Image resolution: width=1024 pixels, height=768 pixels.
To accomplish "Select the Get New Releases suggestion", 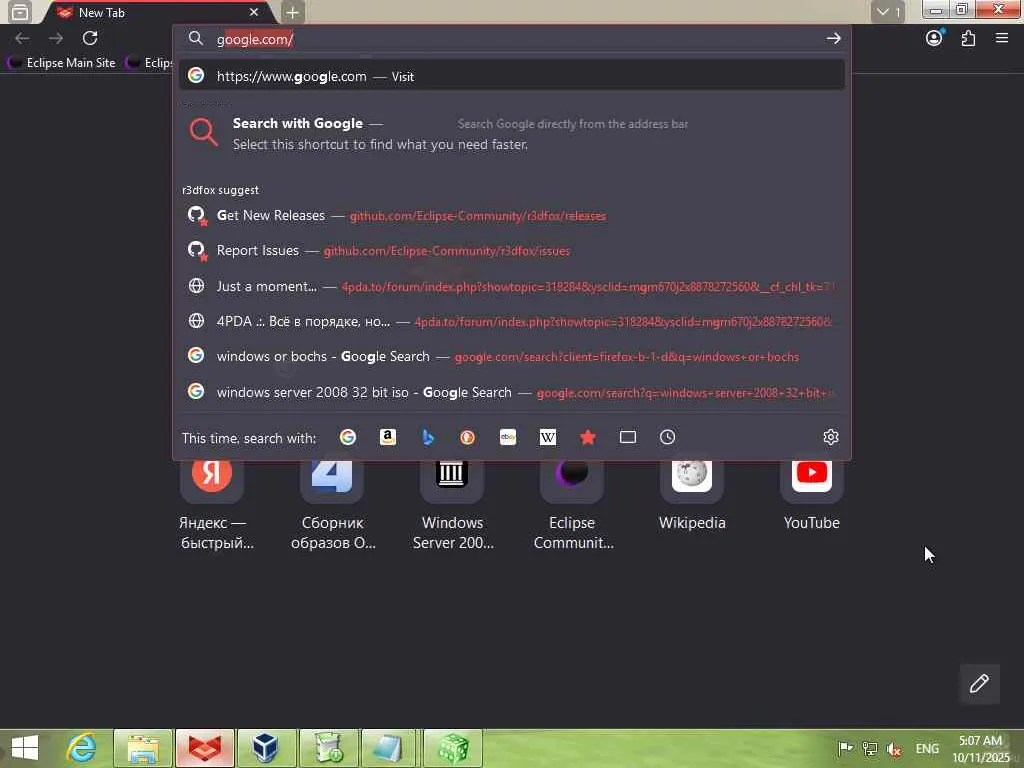I will (511, 216).
